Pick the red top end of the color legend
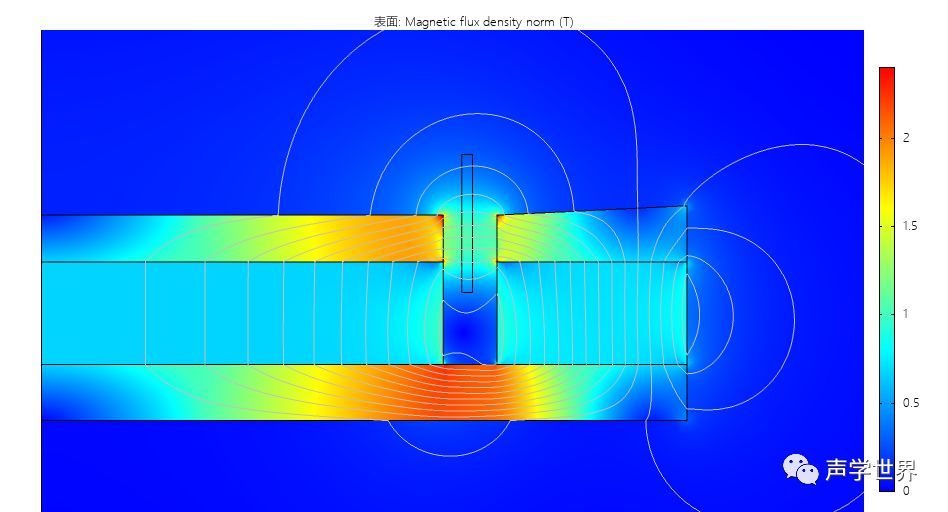The image size is (948, 512). 886,74
